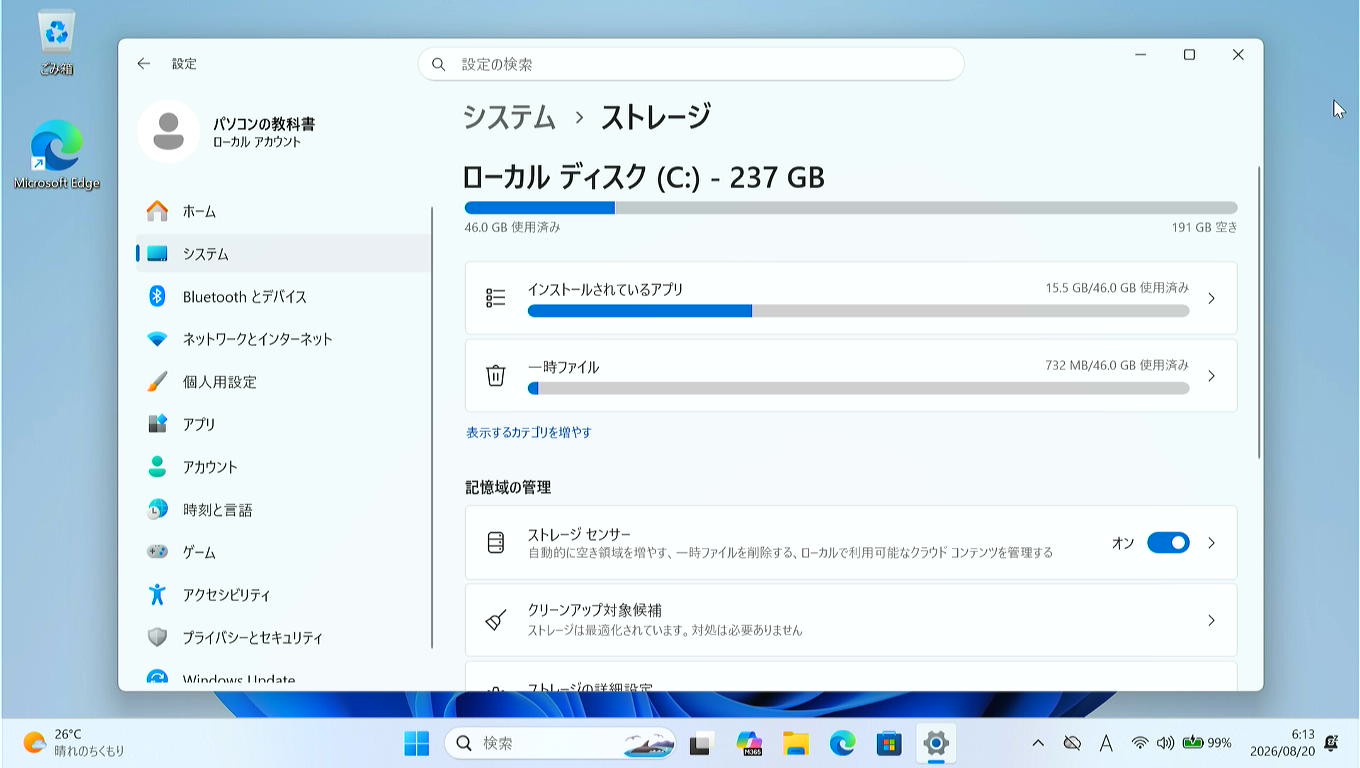Click the Time & language clock icon
This screenshot has height=768, width=1360.
pyautogui.click(x=157, y=509)
